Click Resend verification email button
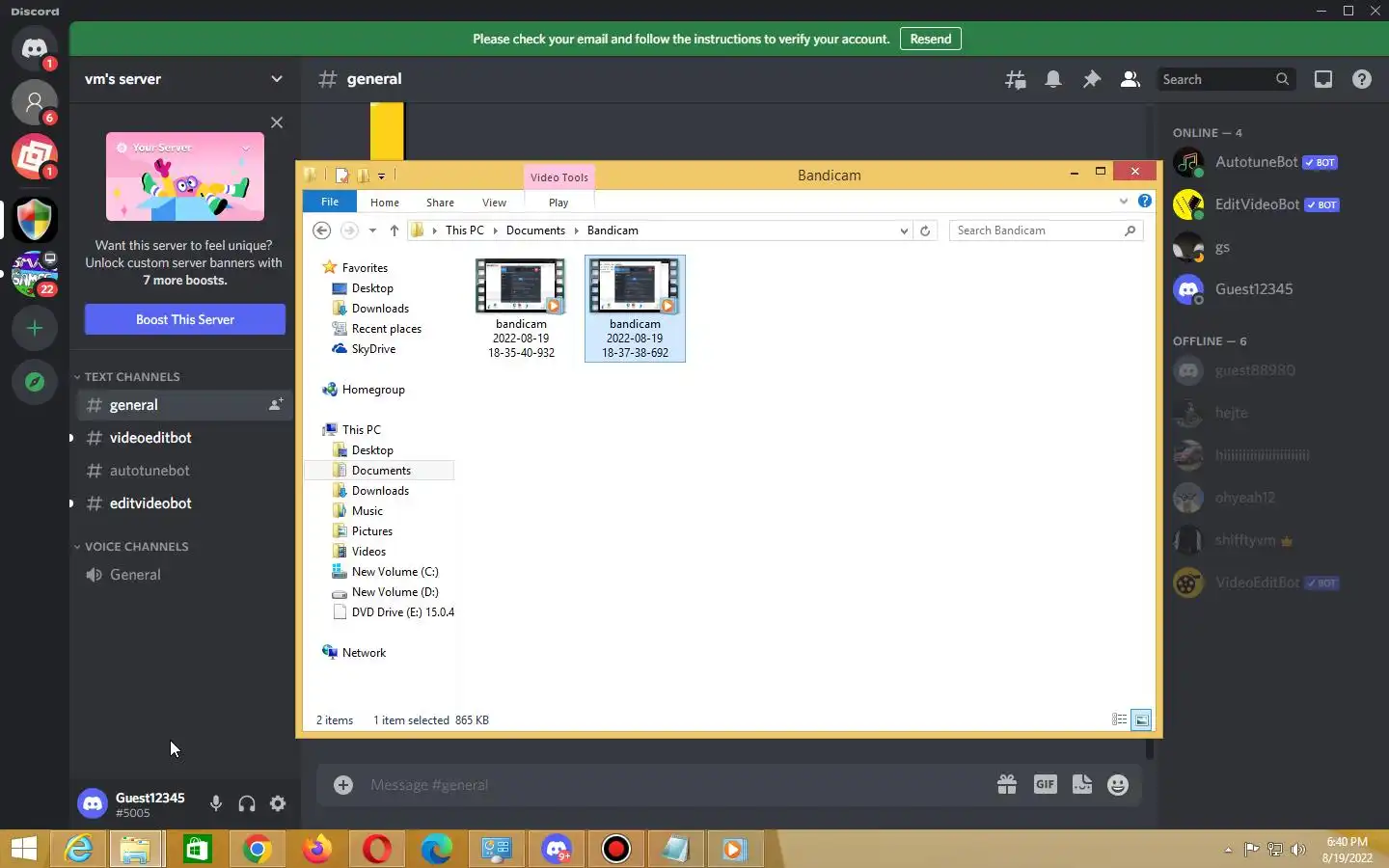The image size is (1389, 868). click(x=931, y=40)
